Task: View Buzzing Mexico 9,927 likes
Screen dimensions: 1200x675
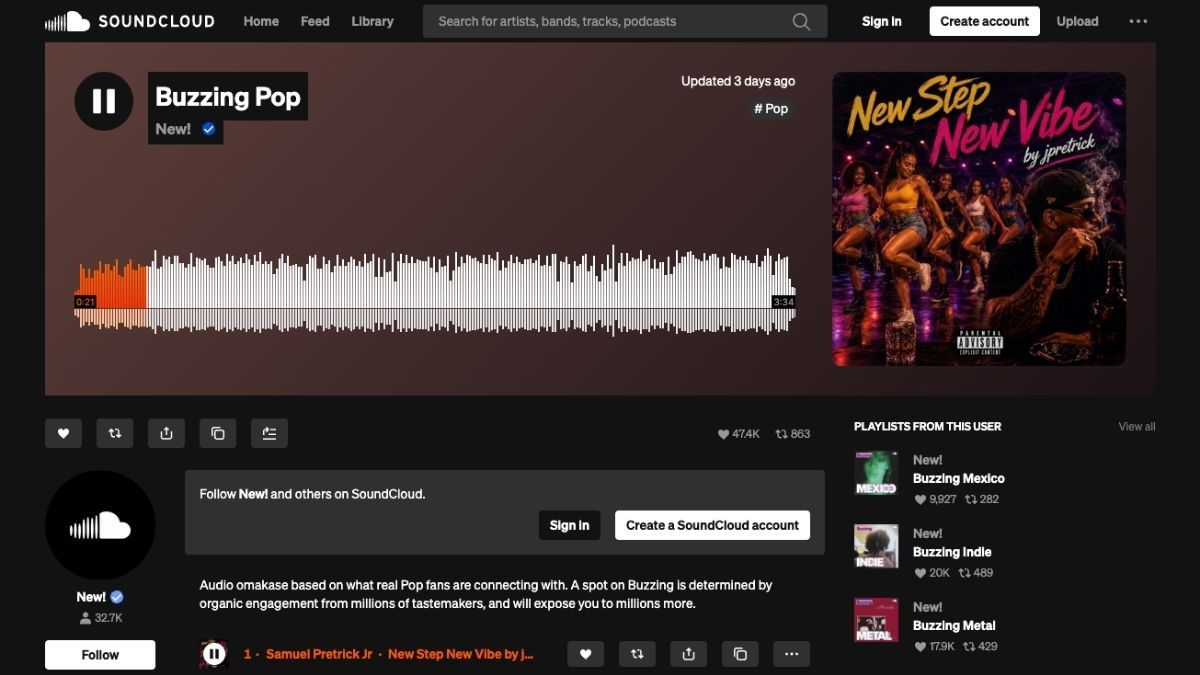Action: [x=936, y=499]
